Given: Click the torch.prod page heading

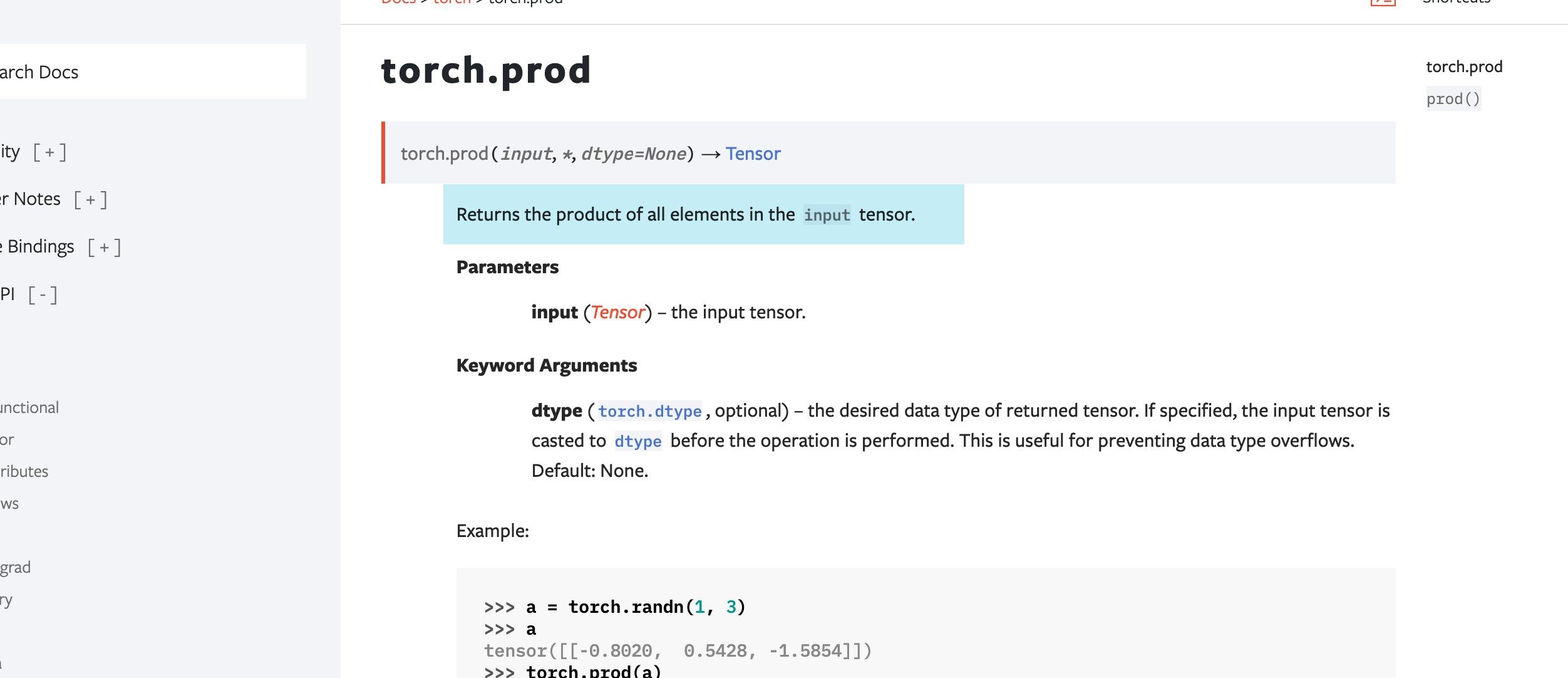Looking at the screenshot, I should pos(486,70).
